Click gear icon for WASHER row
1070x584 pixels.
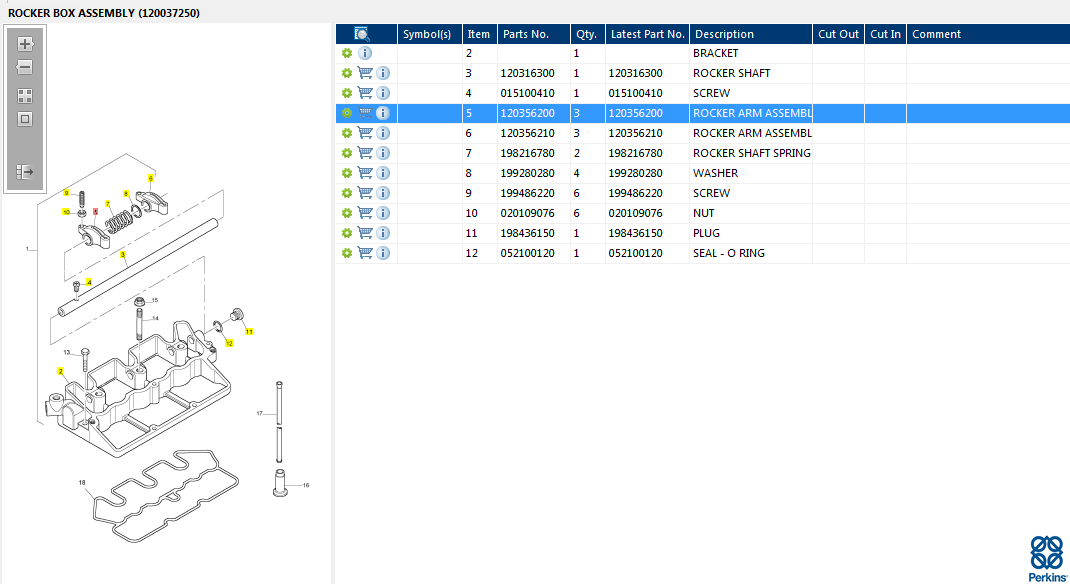[347, 173]
